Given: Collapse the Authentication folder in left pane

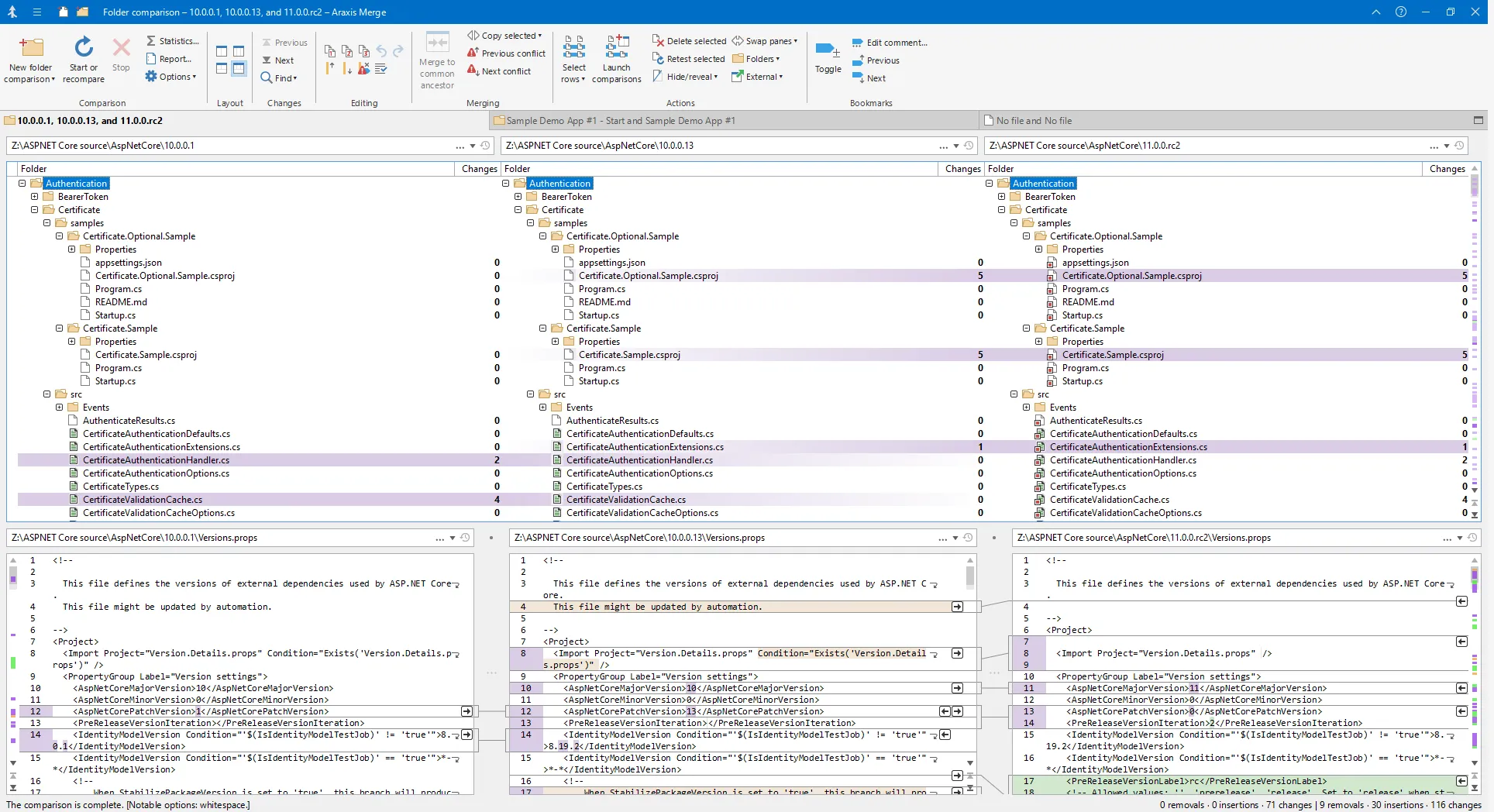Looking at the screenshot, I should 22,184.
